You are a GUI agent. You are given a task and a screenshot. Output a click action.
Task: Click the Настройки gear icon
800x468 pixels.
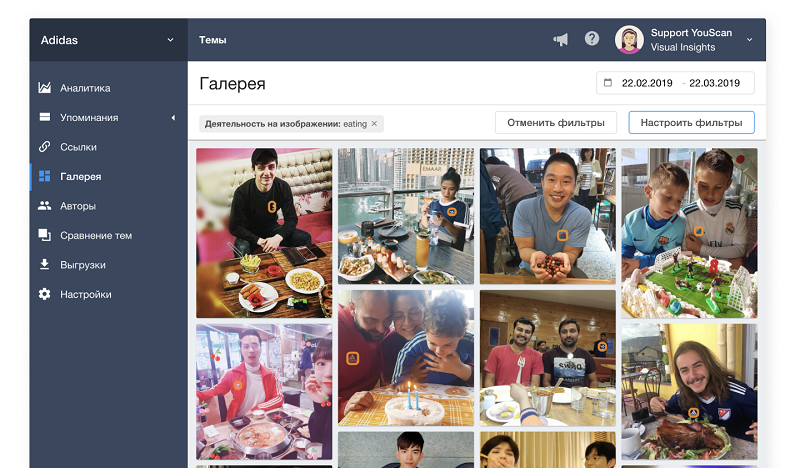click(x=44, y=294)
